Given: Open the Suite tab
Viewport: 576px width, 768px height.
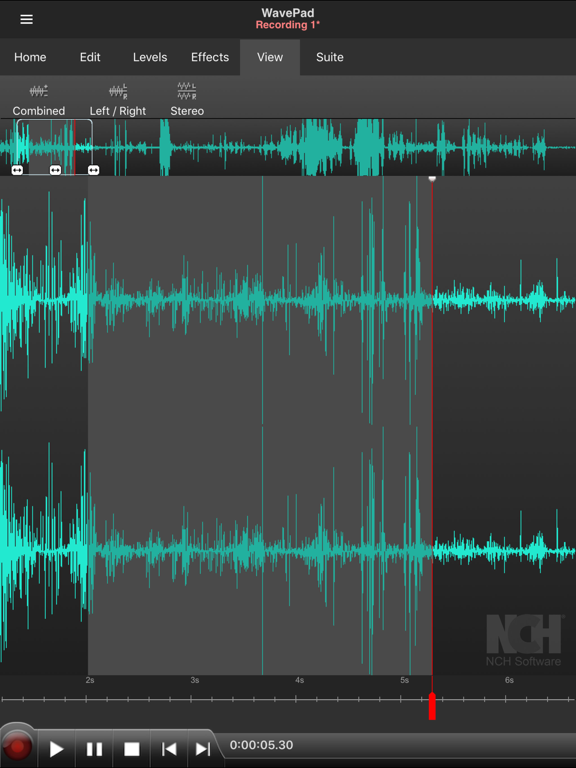Looking at the screenshot, I should 330,57.
